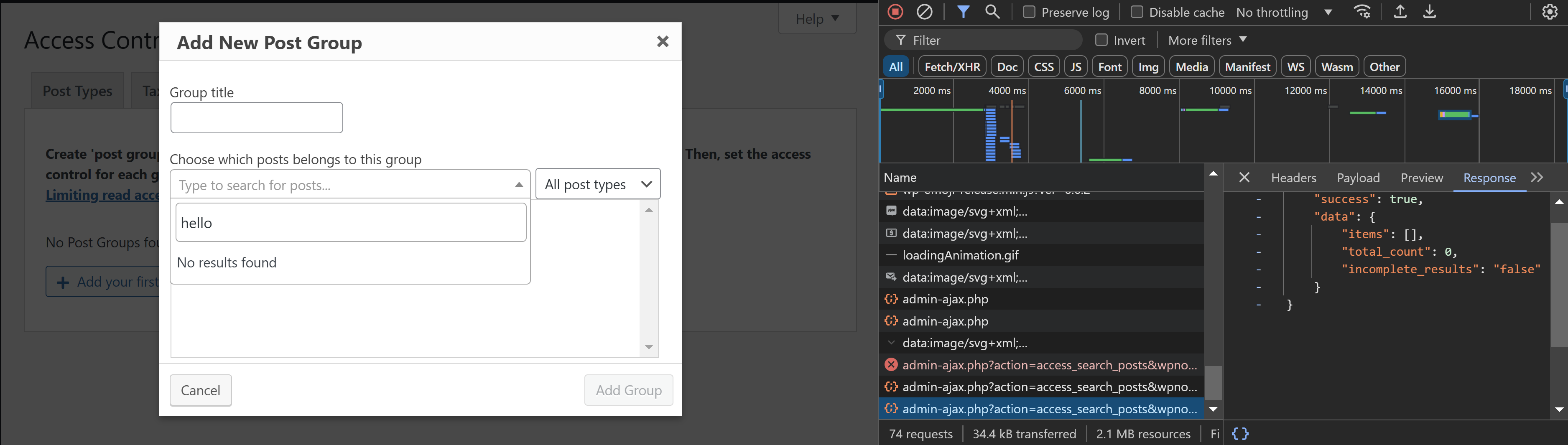Enable the Preserve log checkbox
This screenshot has height=445, width=1568.
[x=1029, y=12]
